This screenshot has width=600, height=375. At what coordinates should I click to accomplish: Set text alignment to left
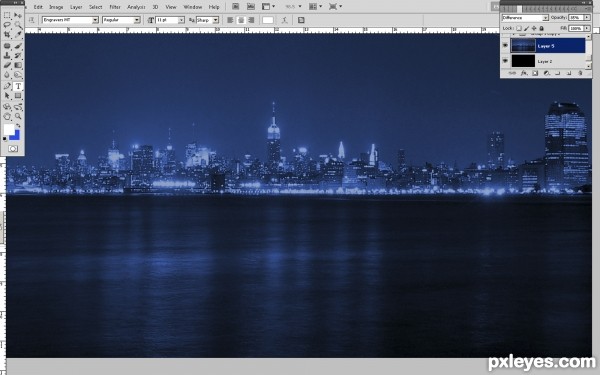click(x=230, y=20)
